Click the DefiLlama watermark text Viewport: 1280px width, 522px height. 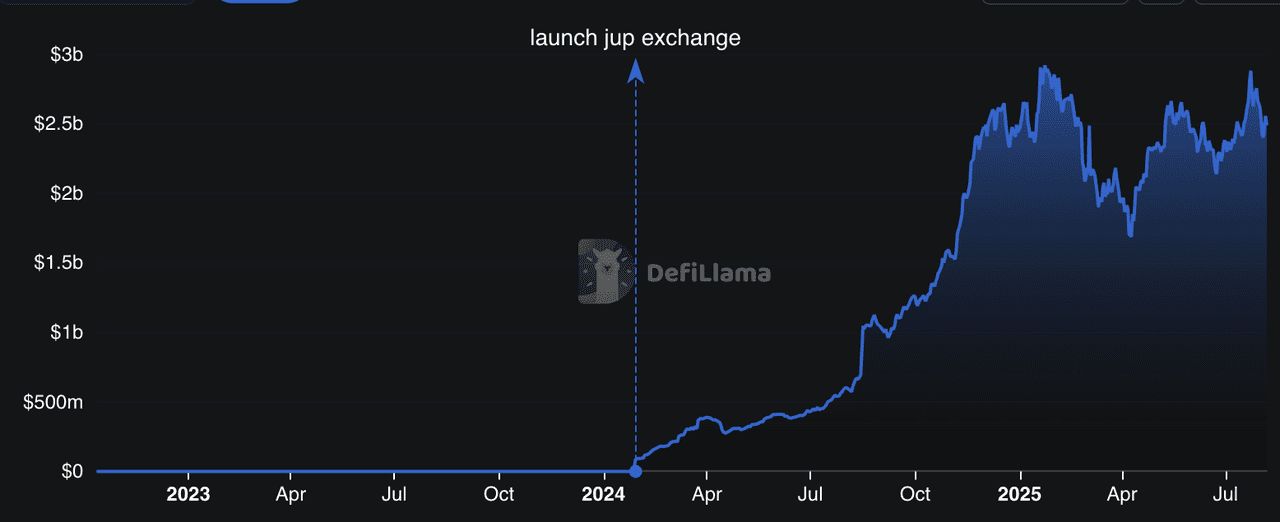[708, 272]
